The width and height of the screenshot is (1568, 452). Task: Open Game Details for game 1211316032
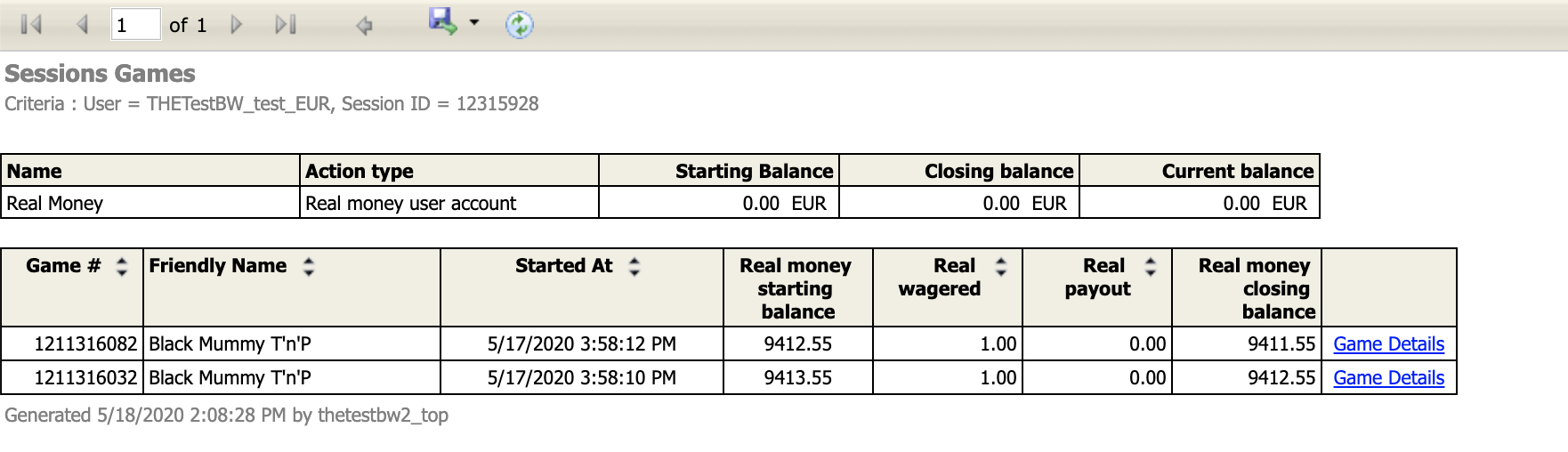tap(1388, 378)
